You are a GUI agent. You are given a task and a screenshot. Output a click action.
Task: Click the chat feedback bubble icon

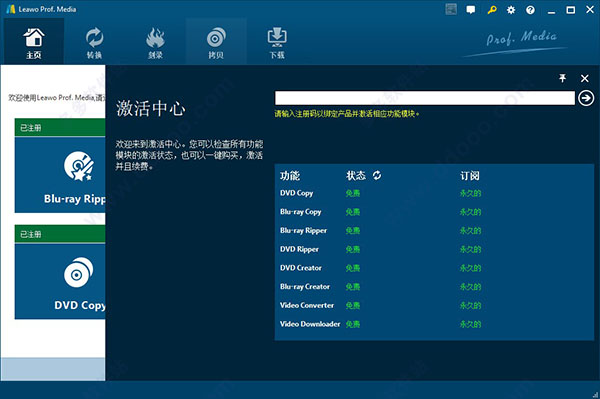[x=471, y=10]
